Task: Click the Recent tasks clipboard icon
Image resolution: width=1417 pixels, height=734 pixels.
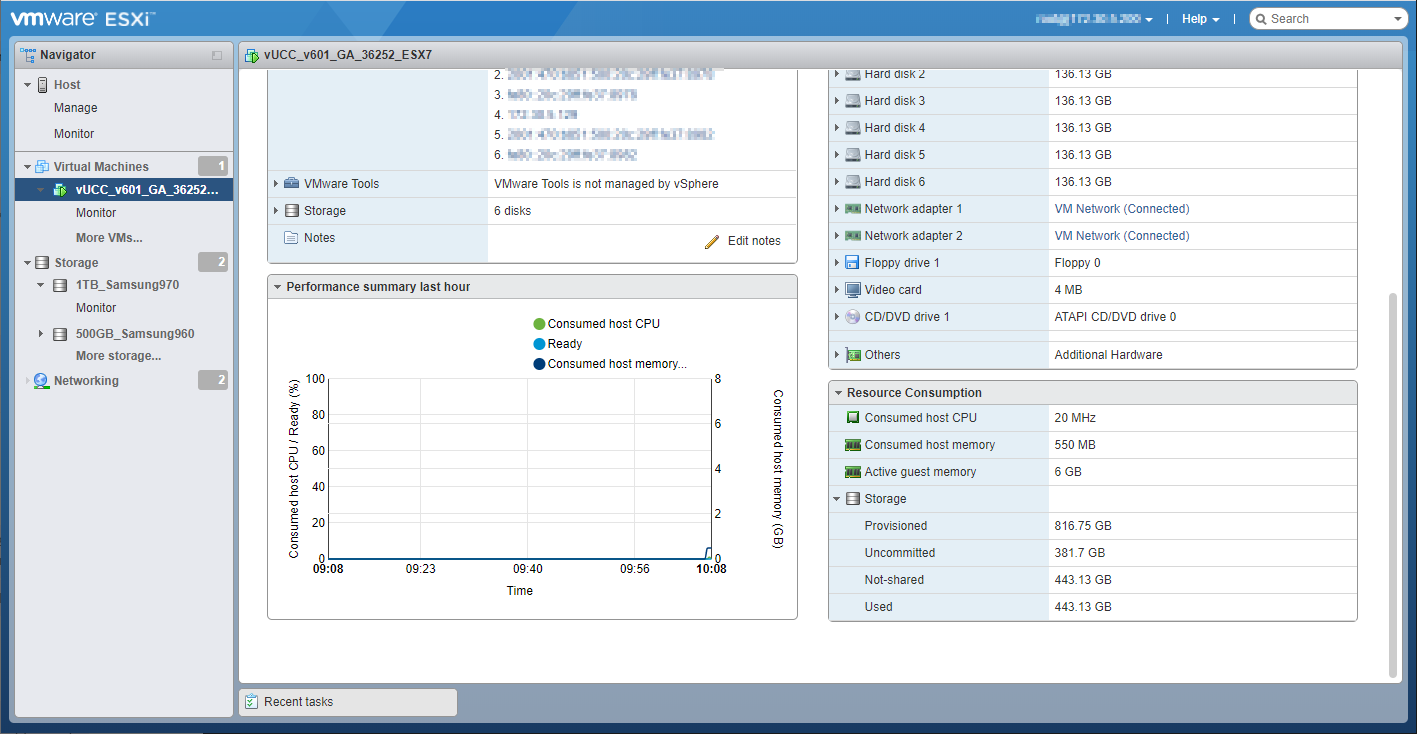Action: click(251, 702)
